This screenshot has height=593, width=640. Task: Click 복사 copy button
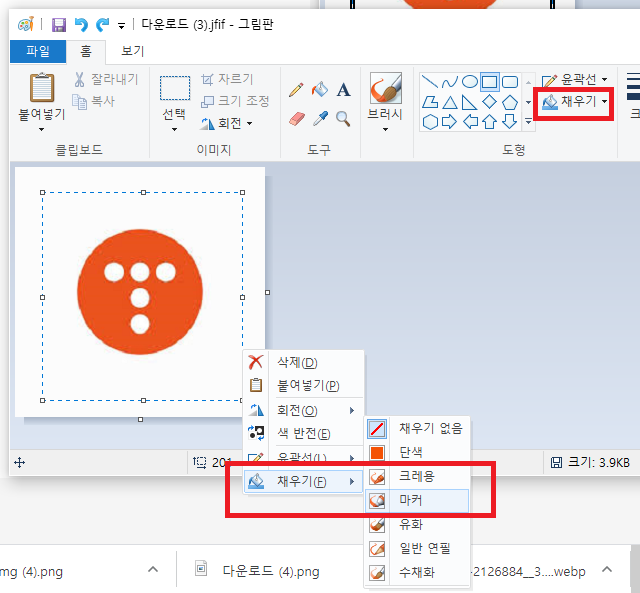pos(93,101)
